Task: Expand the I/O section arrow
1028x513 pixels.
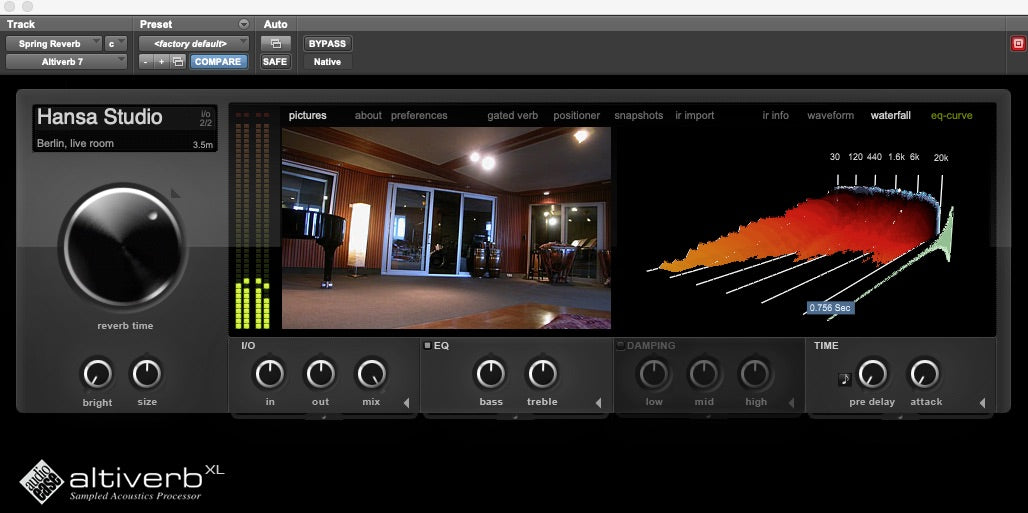Action: click(x=406, y=403)
